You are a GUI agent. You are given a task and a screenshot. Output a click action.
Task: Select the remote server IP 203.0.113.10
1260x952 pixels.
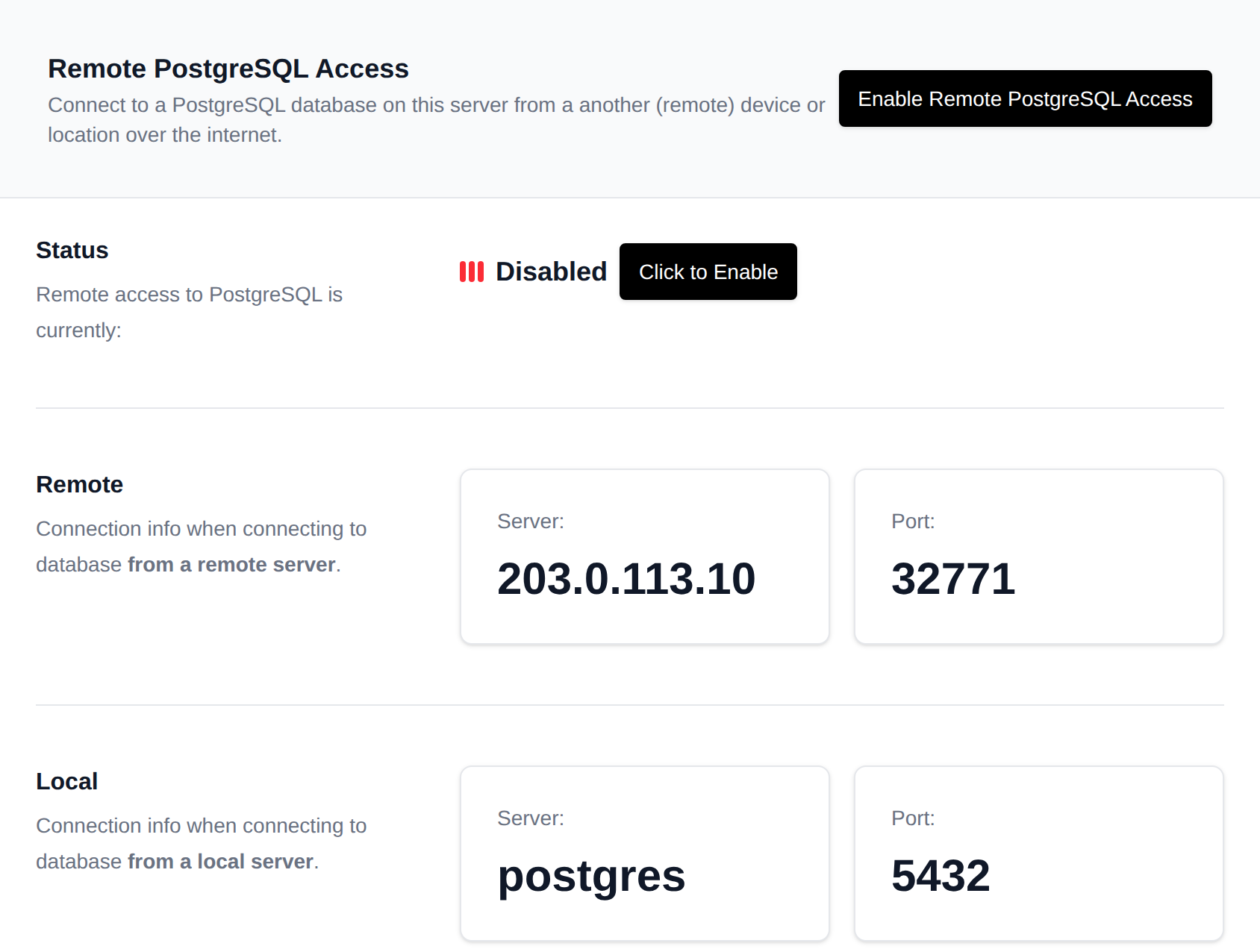click(x=626, y=578)
